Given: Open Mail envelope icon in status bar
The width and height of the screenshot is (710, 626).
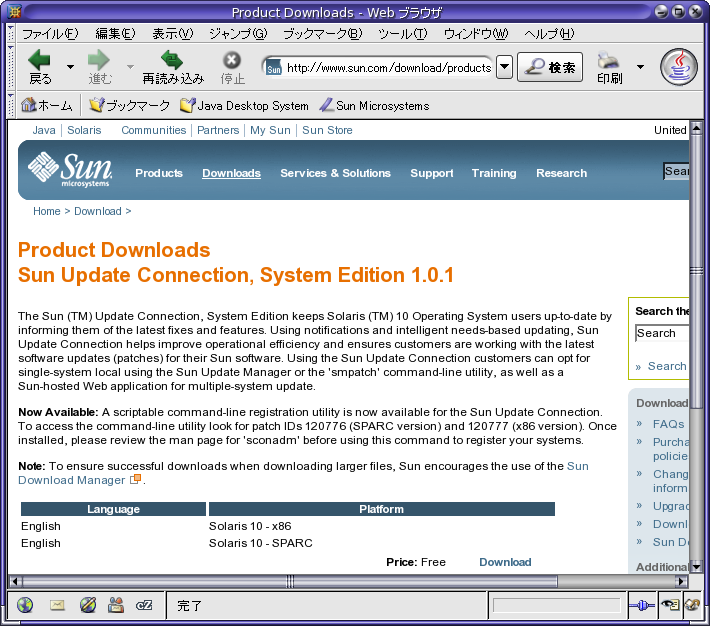Looking at the screenshot, I should click(x=57, y=605).
